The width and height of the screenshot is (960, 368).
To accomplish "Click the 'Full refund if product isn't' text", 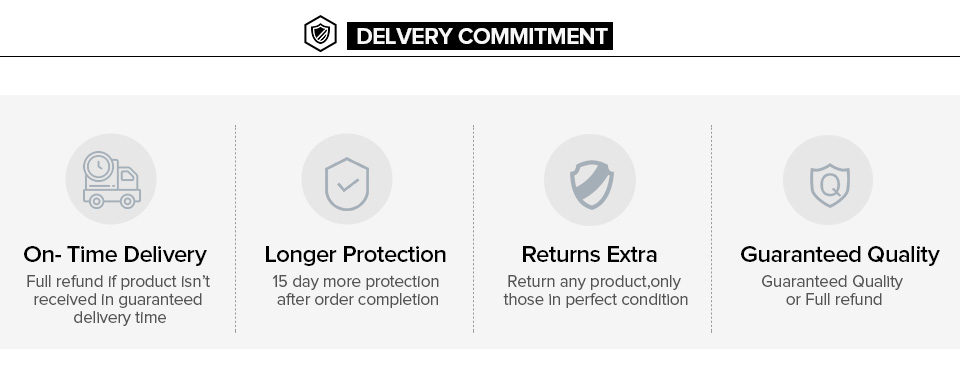I will pos(118,282).
